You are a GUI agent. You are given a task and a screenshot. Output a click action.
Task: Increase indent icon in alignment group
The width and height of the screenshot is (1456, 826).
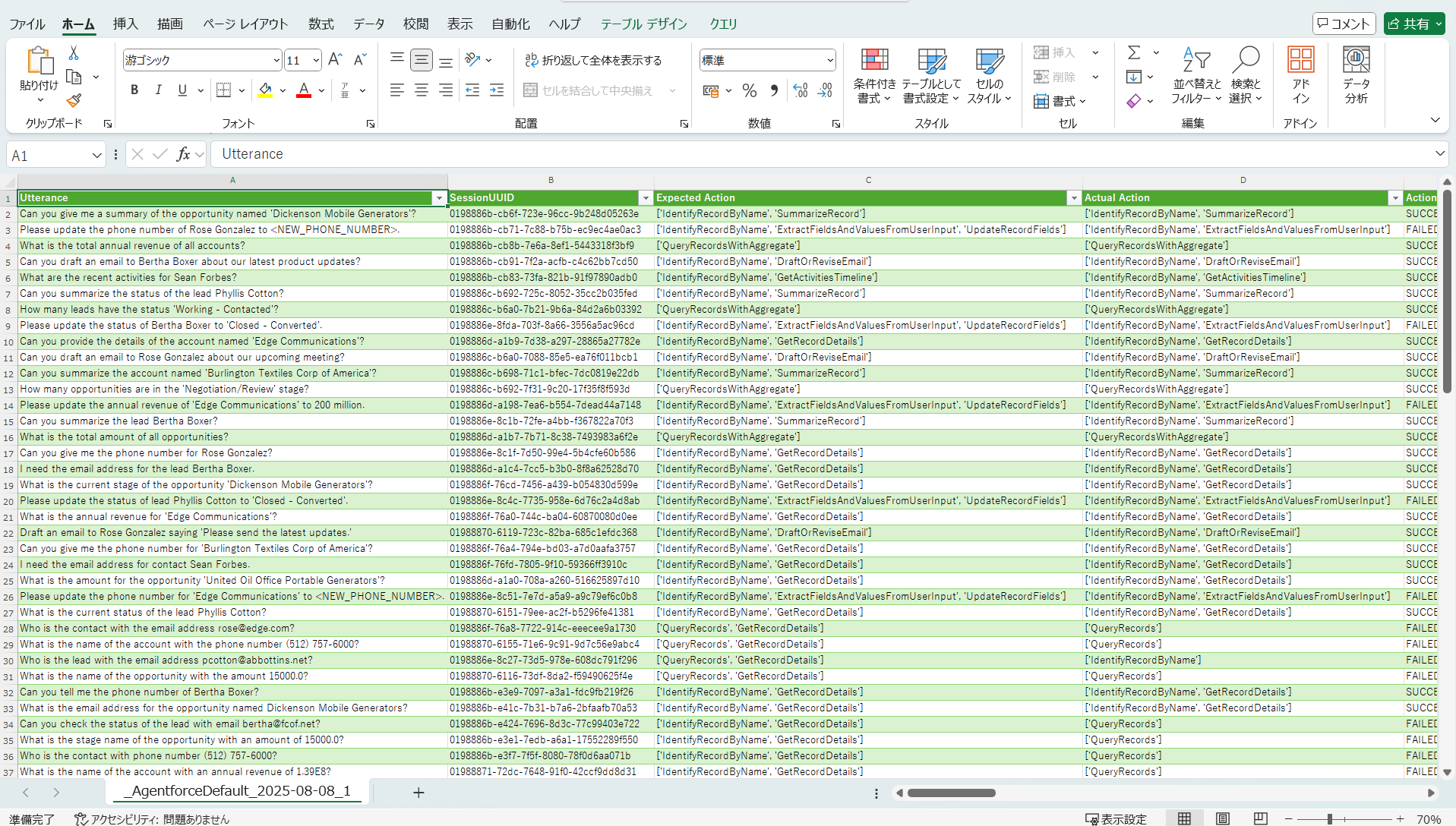pos(497,90)
